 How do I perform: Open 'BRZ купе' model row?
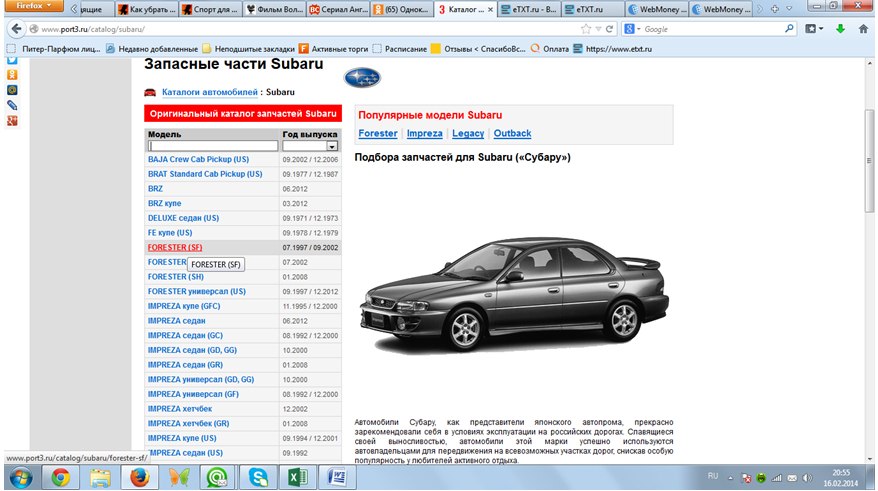[165, 203]
